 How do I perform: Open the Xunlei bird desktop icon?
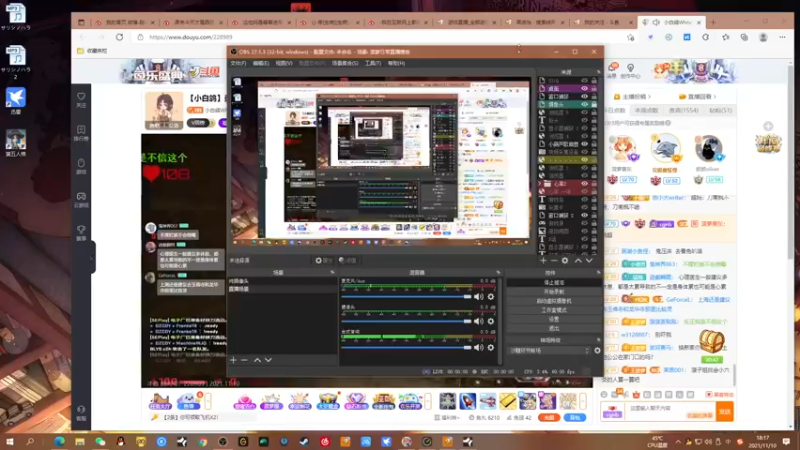click(x=16, y=101)
